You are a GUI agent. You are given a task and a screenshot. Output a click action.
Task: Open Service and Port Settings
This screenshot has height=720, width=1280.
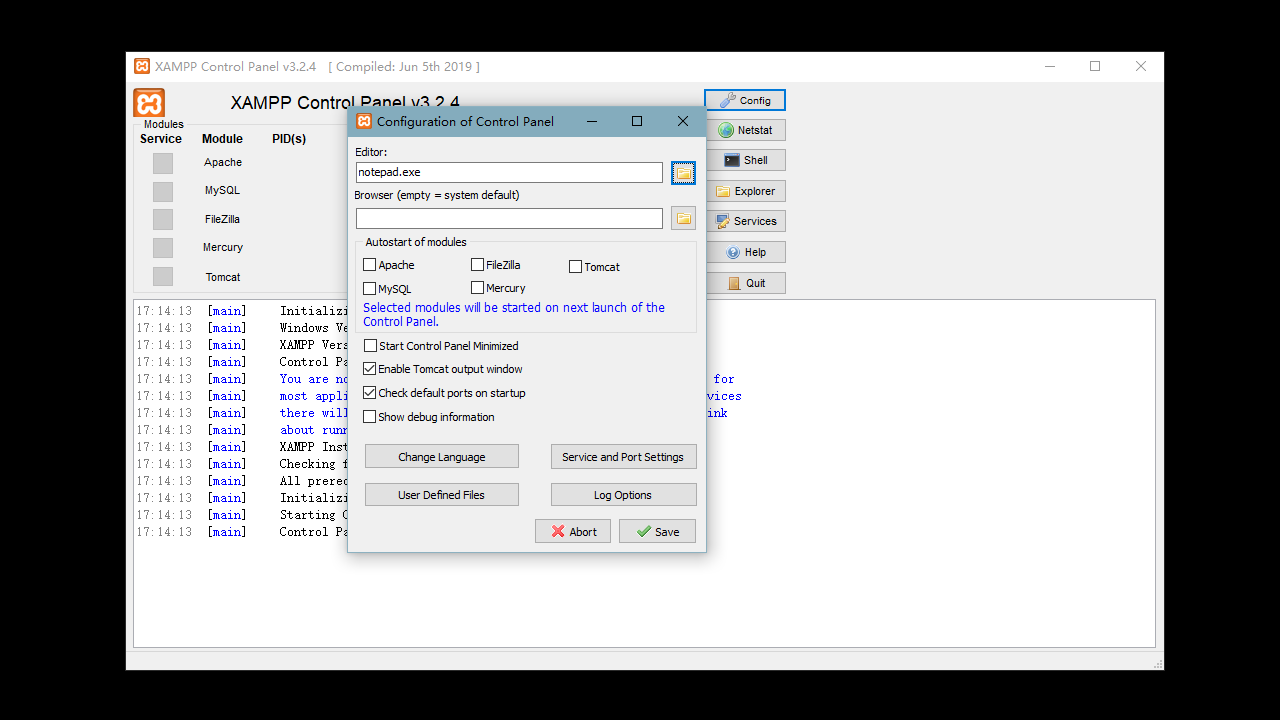point(623,457)
